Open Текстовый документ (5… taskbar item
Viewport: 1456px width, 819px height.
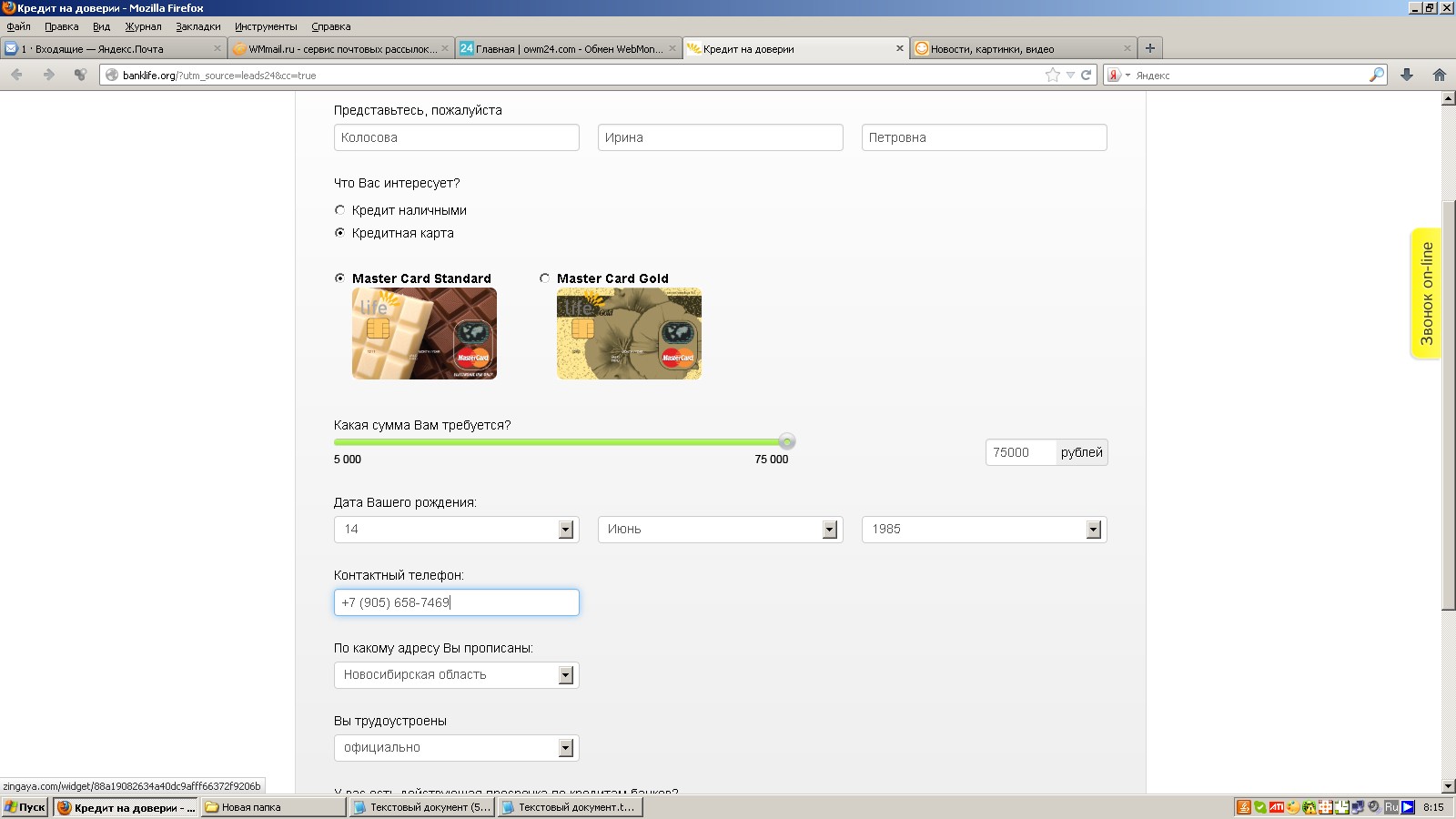click(x=421, y=807)
